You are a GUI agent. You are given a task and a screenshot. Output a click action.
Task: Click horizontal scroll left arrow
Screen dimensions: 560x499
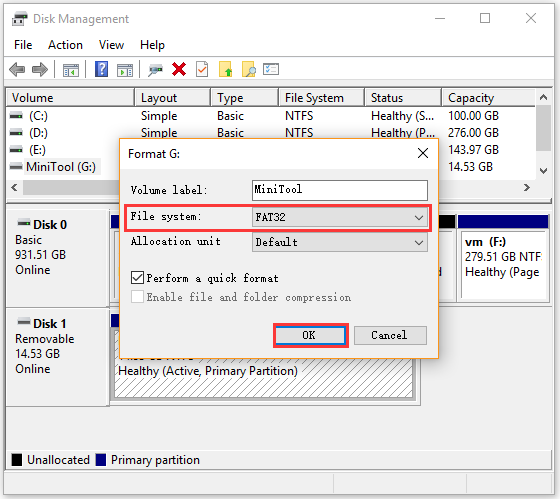click(x=15, y=187)
